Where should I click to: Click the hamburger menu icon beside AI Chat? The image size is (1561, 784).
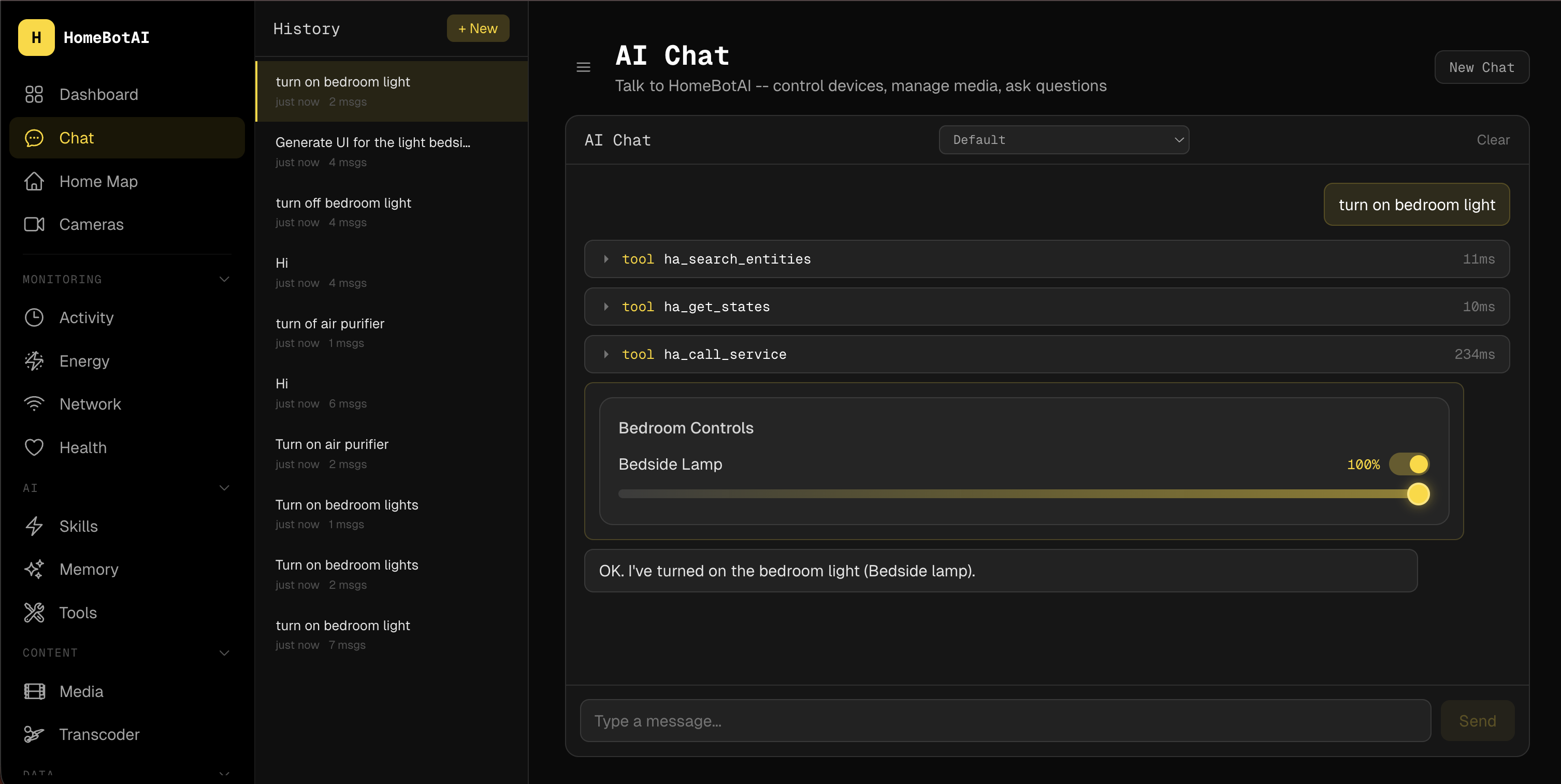[583, 67]
